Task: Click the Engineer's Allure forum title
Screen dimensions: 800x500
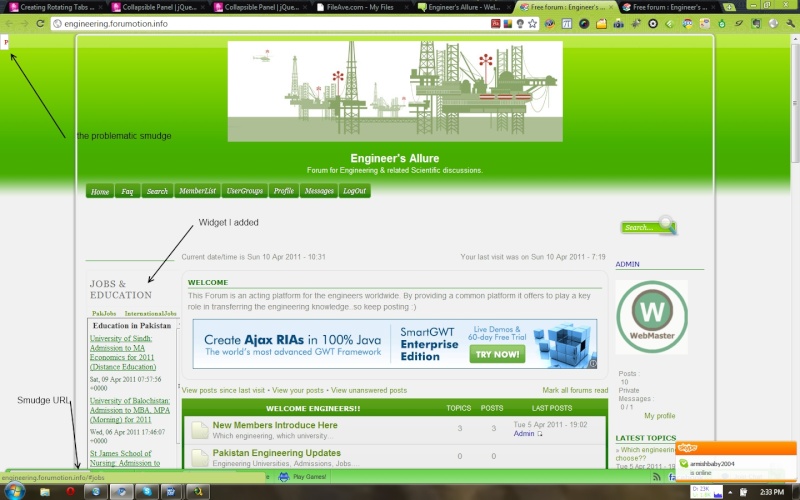Action: pos(395,158)
